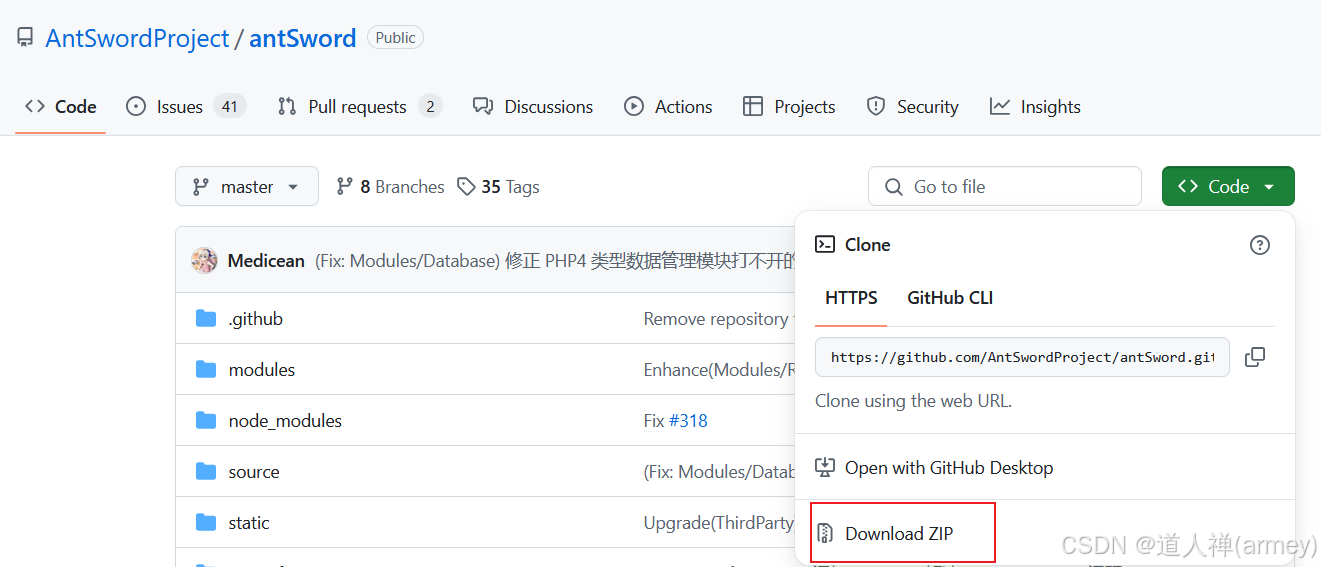Image resolution: width=1321 pixels, height=567 pixels.
Task: Click the tag icon beside 35 Tags
Action: [x=466, y=186]
